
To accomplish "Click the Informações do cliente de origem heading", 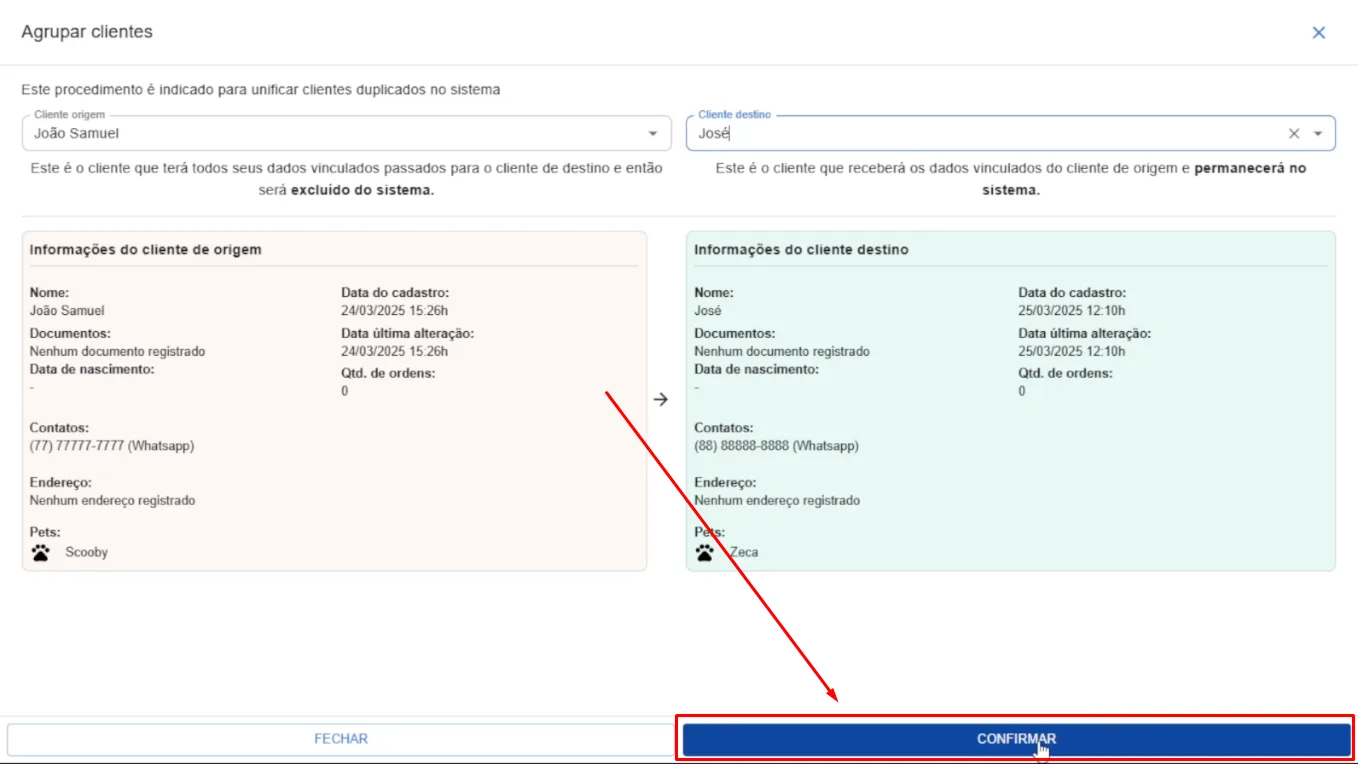I will [146, 250].
